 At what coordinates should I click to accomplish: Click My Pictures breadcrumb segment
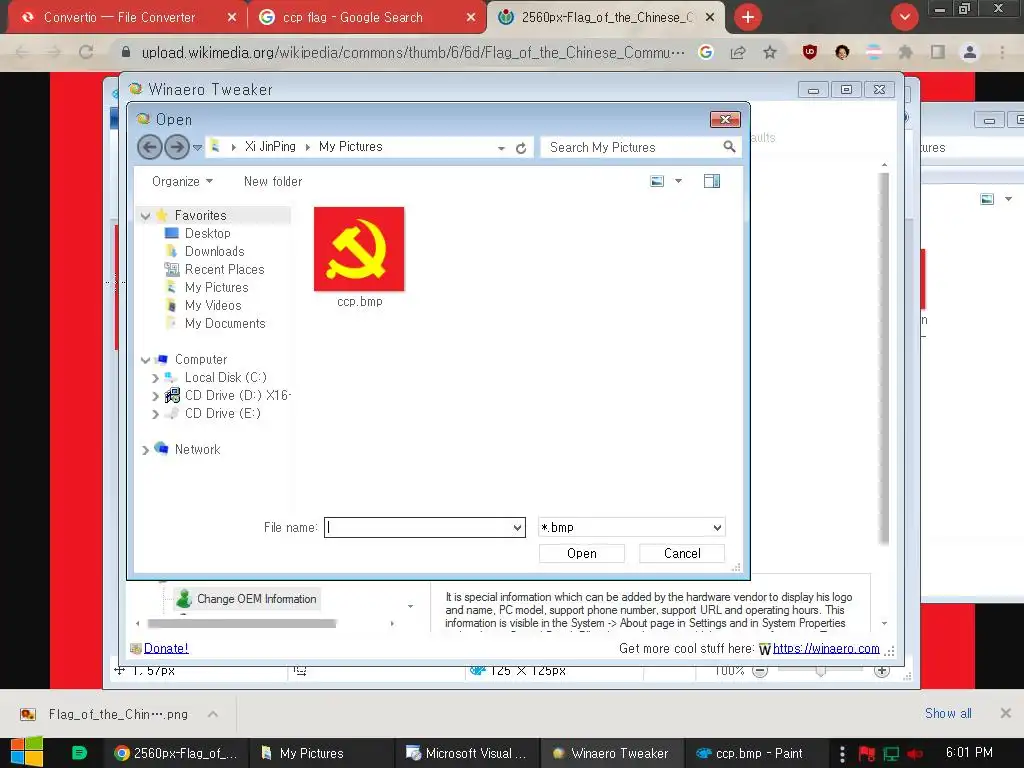(x=351, y=146)
